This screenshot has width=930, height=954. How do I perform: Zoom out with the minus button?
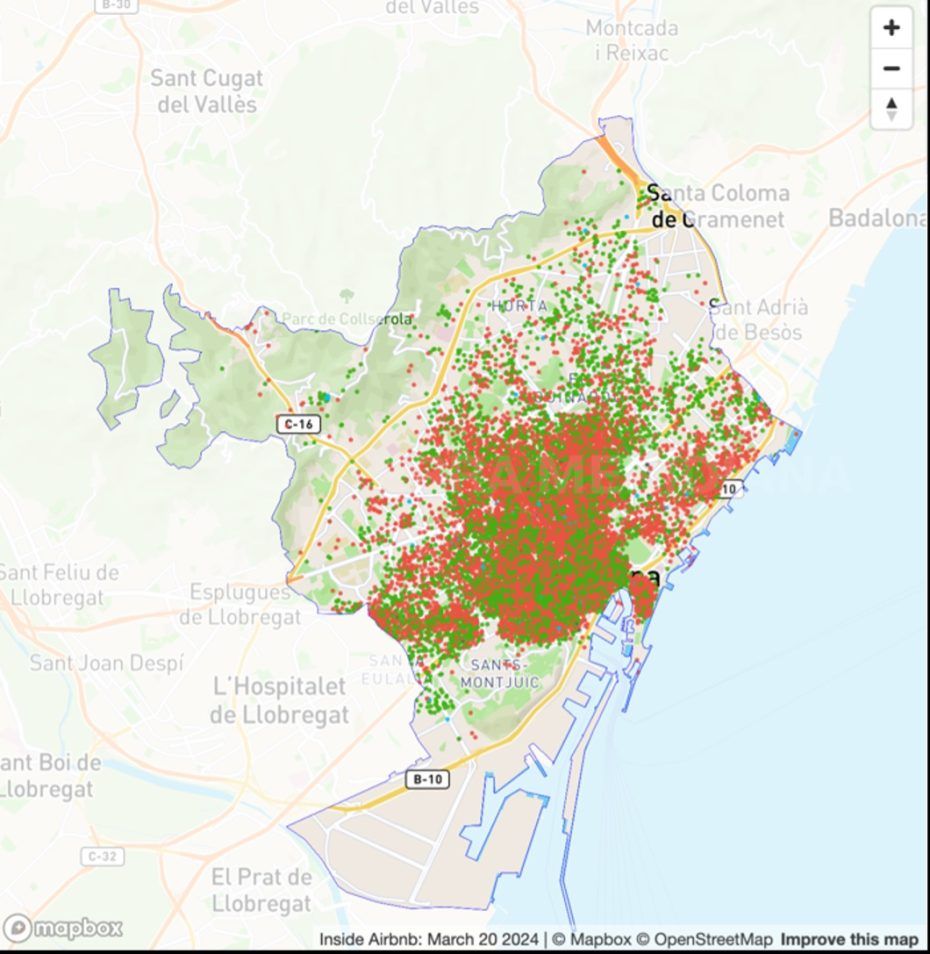coord(892,68)
